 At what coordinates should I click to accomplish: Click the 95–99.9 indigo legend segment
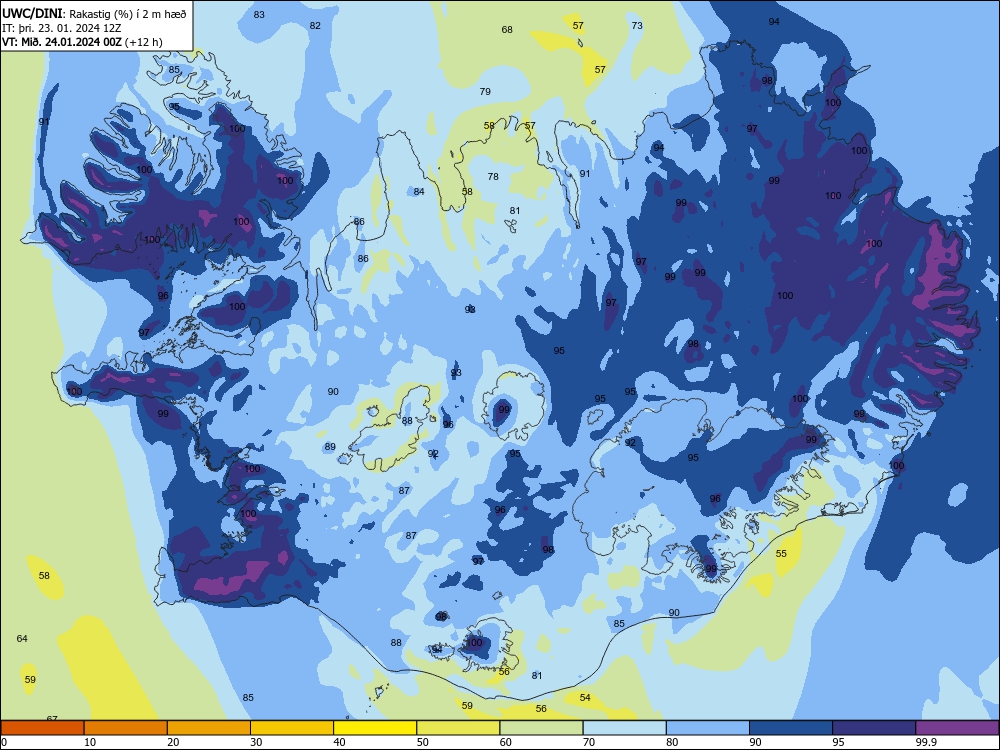[x=874, y=728]
